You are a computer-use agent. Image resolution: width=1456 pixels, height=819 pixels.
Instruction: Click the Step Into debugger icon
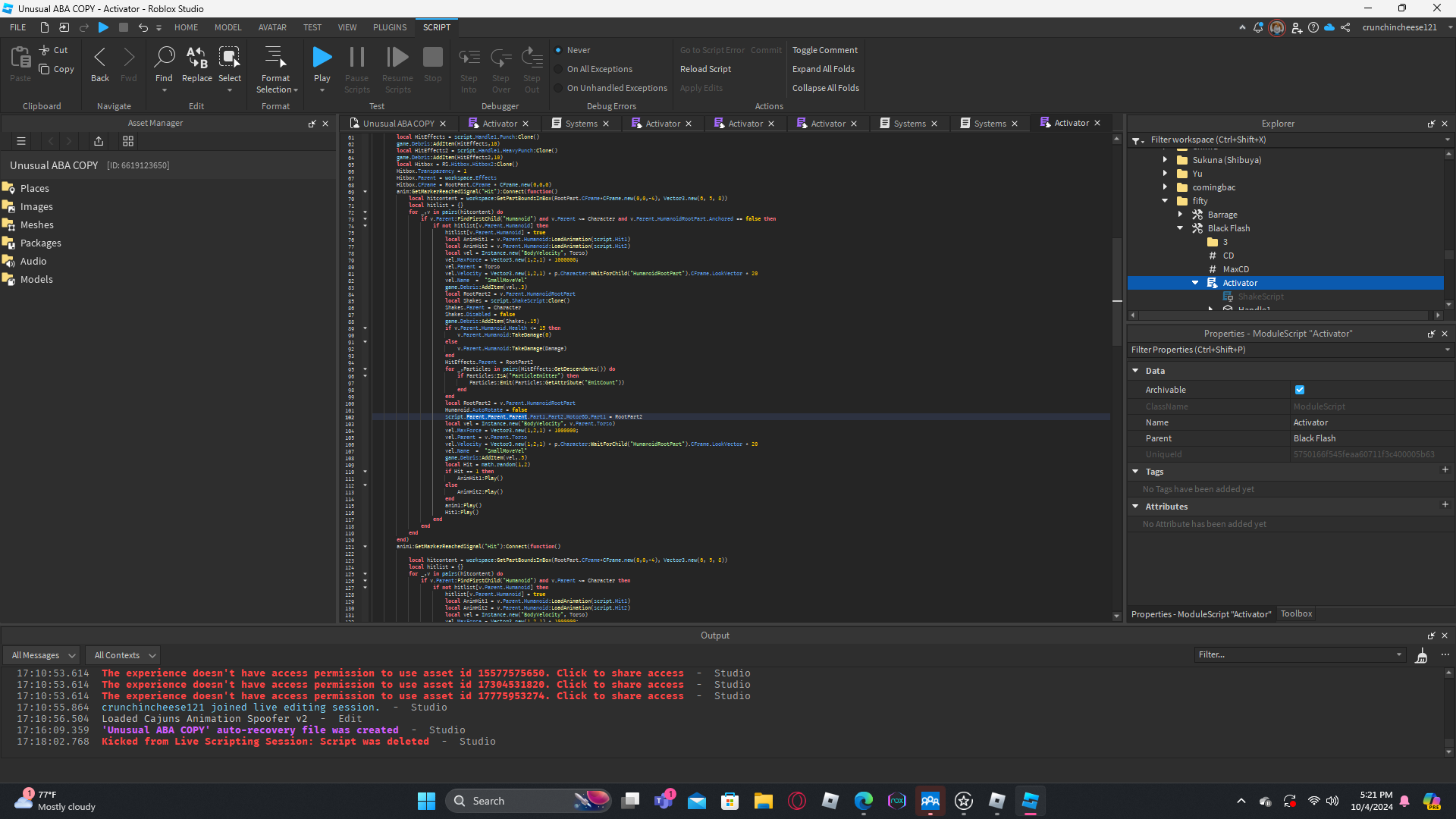pos(469,57)
